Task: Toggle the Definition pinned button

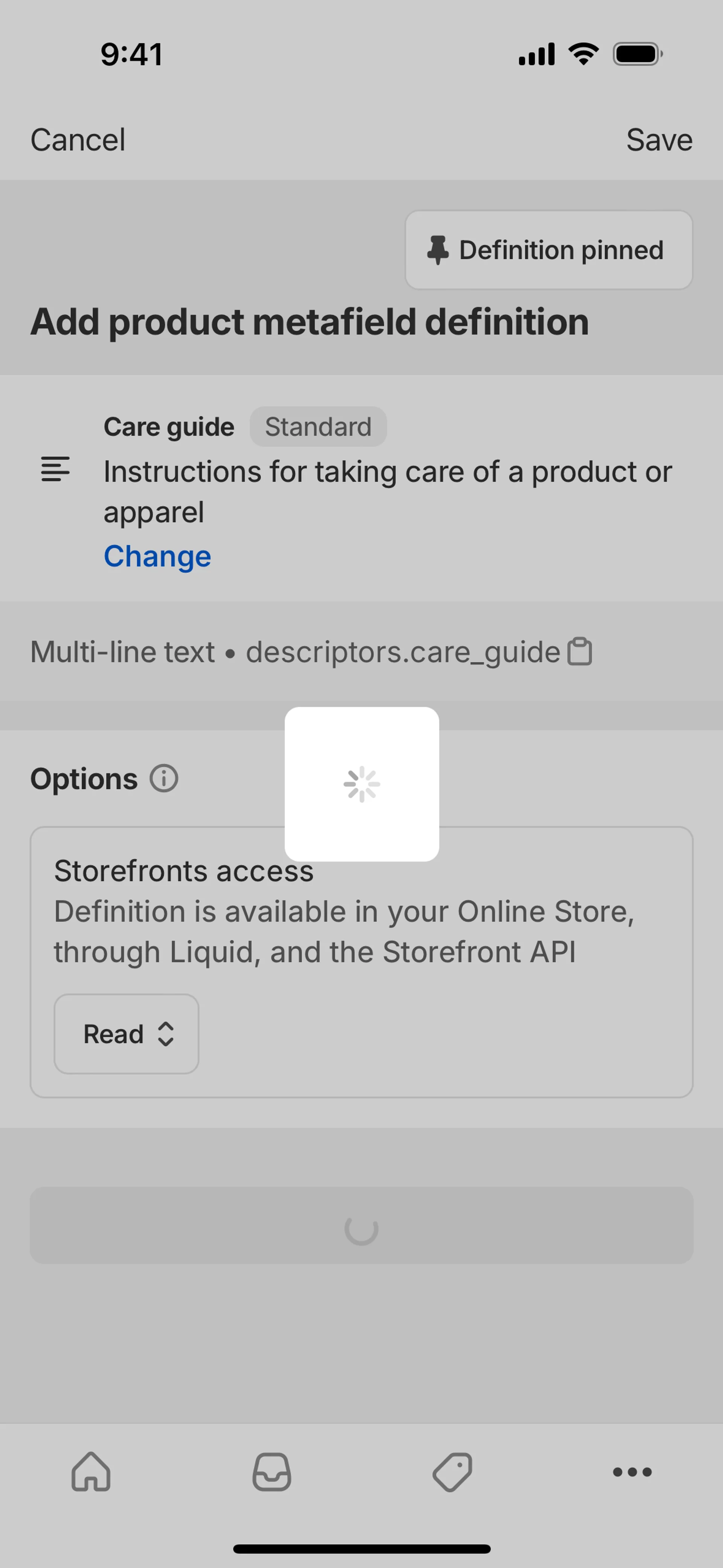Action: pyautogui.click(x=548, y=250)
